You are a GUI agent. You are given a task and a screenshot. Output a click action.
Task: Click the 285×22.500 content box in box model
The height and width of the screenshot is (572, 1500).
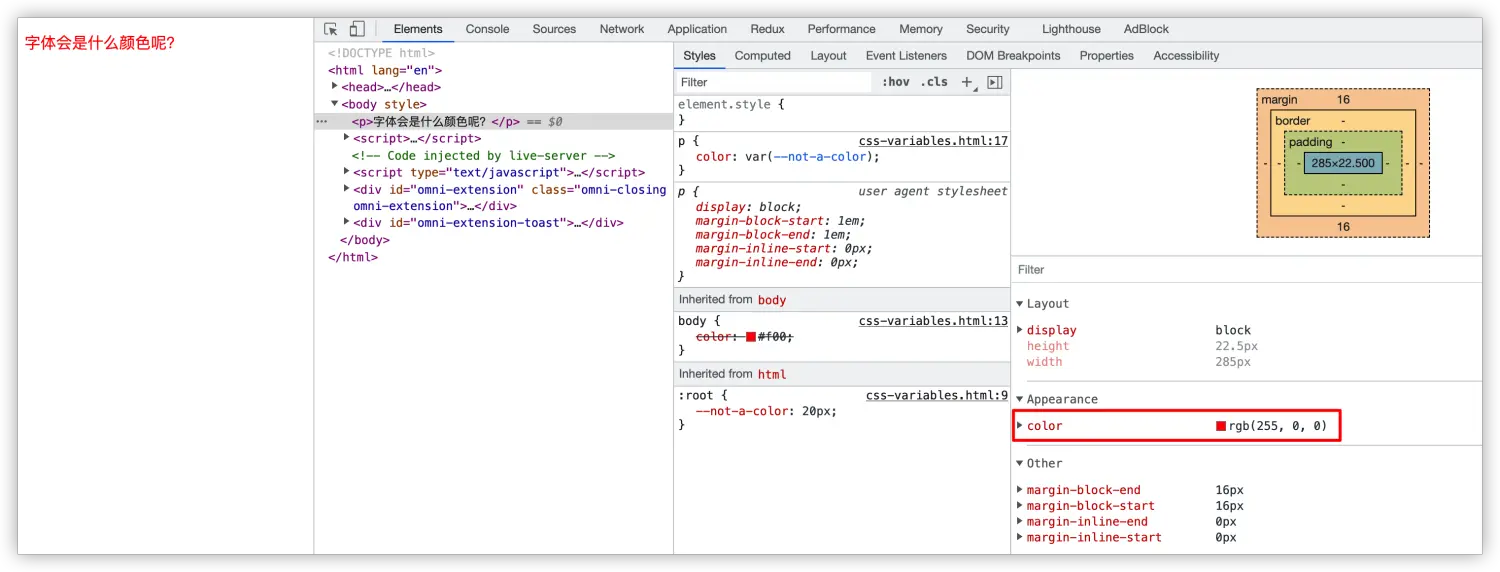pos(1343,163)
